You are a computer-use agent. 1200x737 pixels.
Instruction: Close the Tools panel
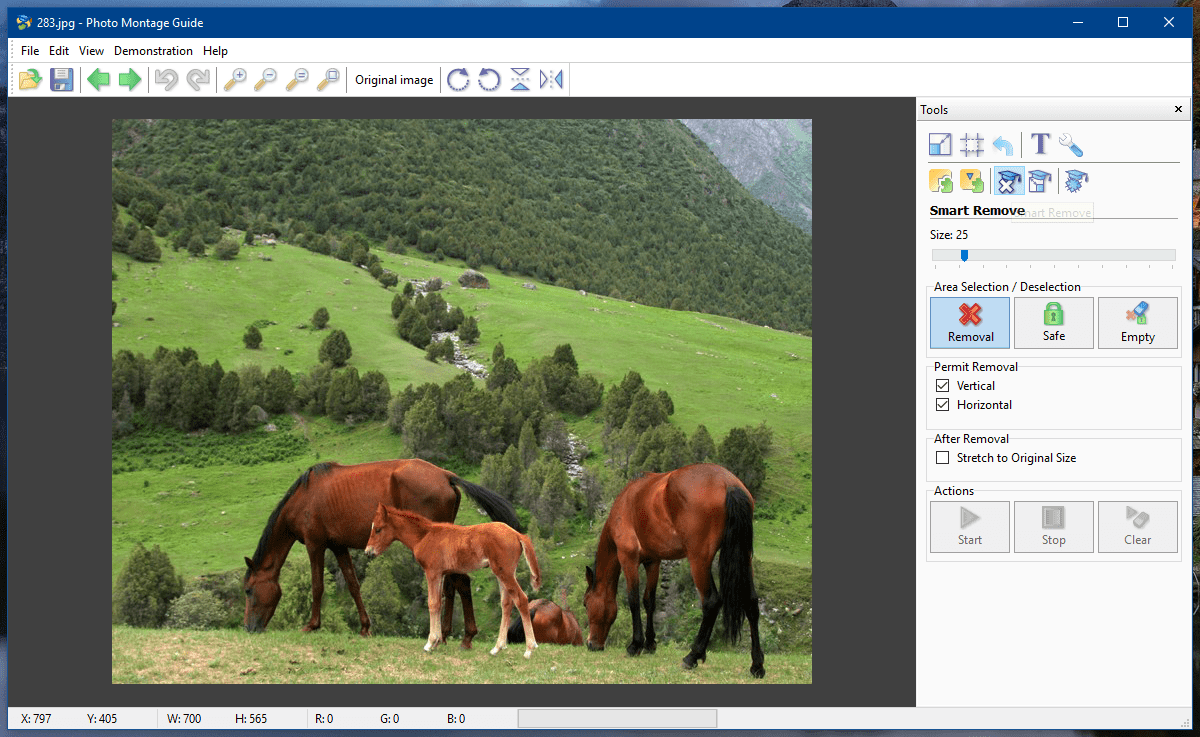(x=1178, y=110)
